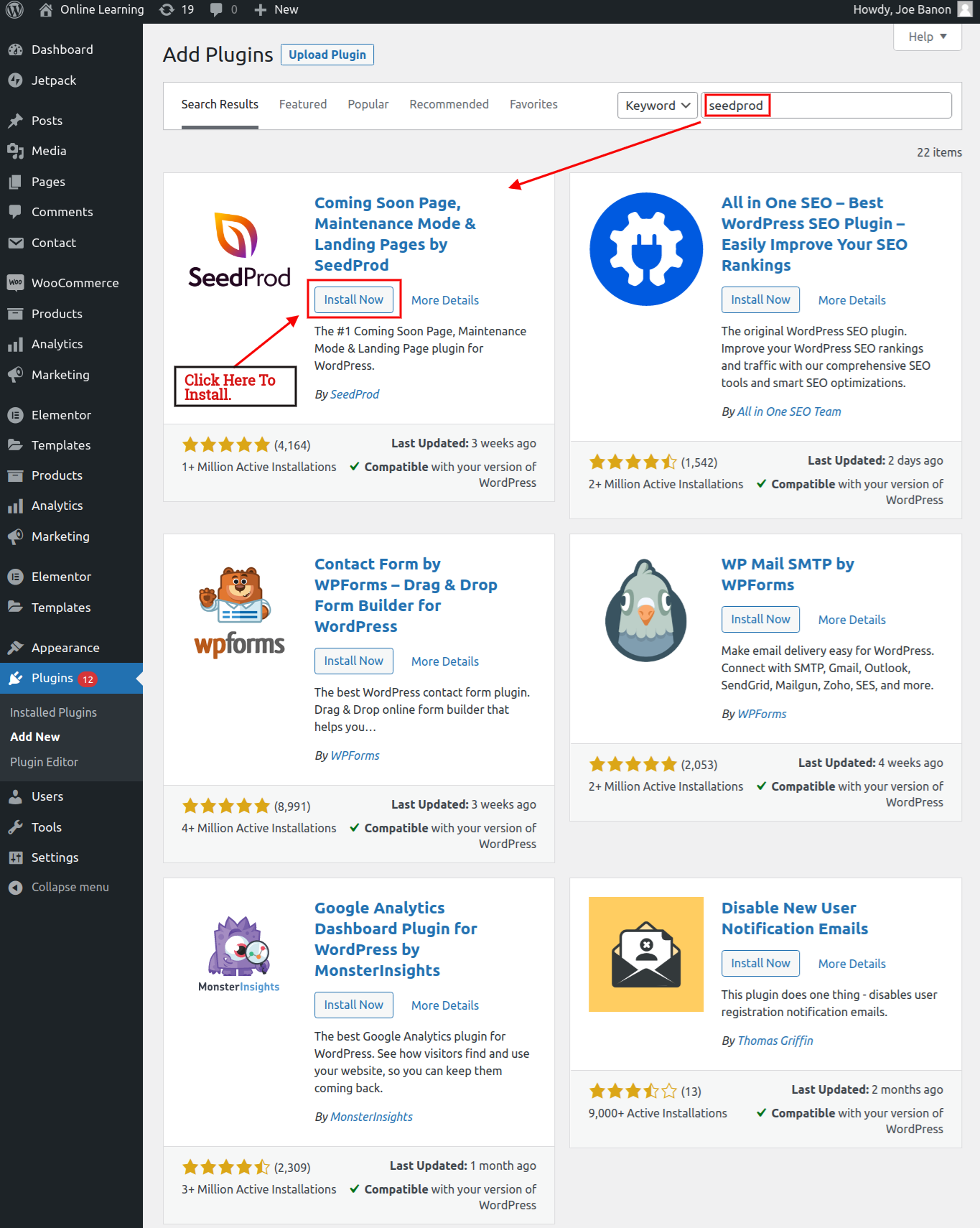The width and height of the screenshot is (980, 1228).
Task: Click the WordPress logo icon
Action: point(14,10)
